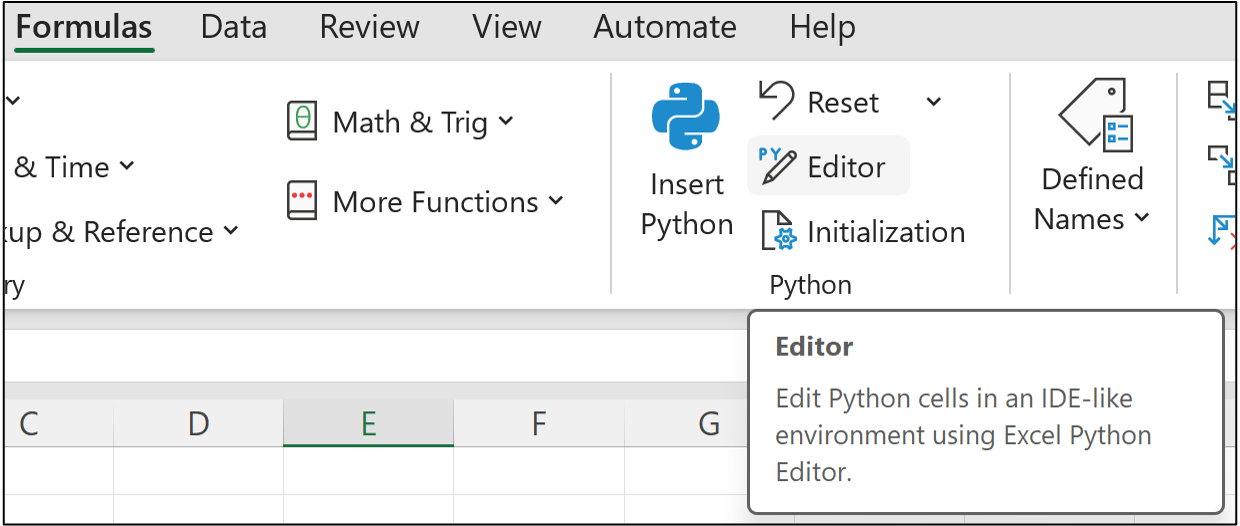1240x526 pixels.
Task: Open the Lookup & Reference dropdown
Action: pyautogui.click(x=231, y=232)
